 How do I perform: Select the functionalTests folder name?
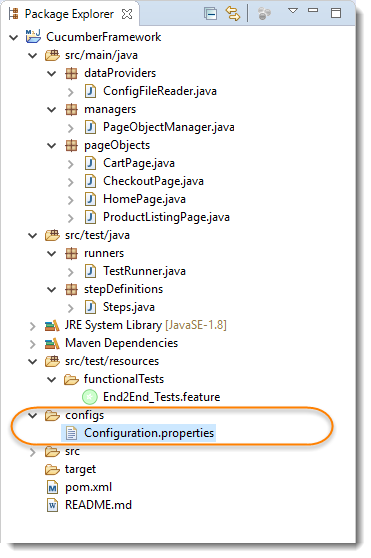point(124,379)
